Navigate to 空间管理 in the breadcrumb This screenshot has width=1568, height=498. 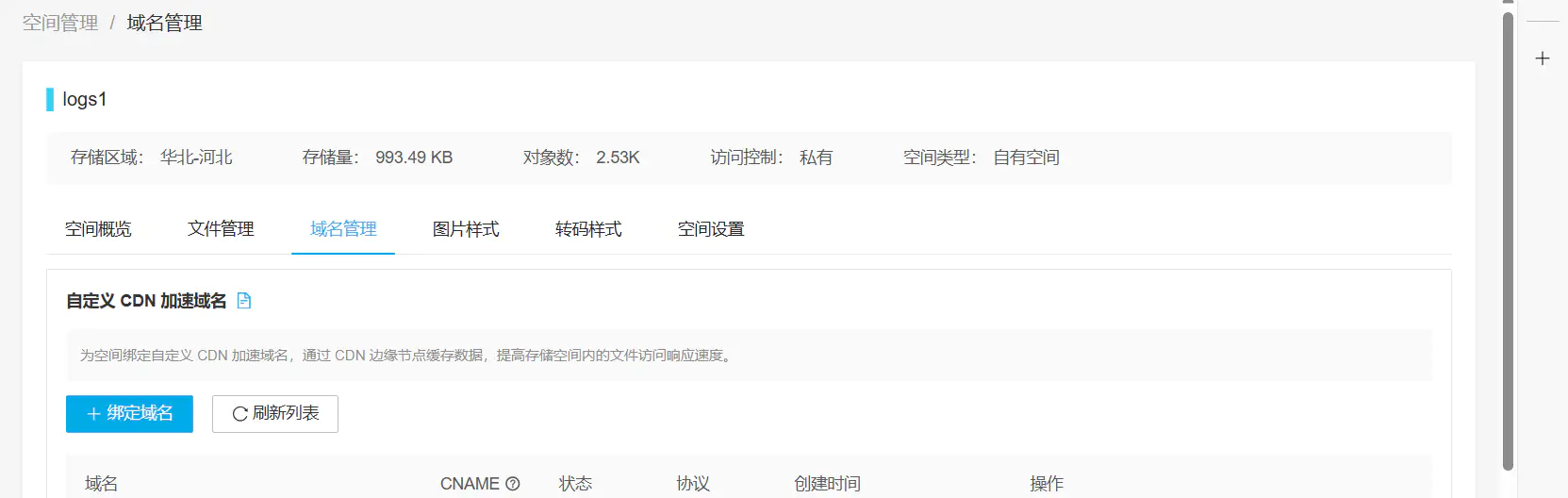point(60,23)
